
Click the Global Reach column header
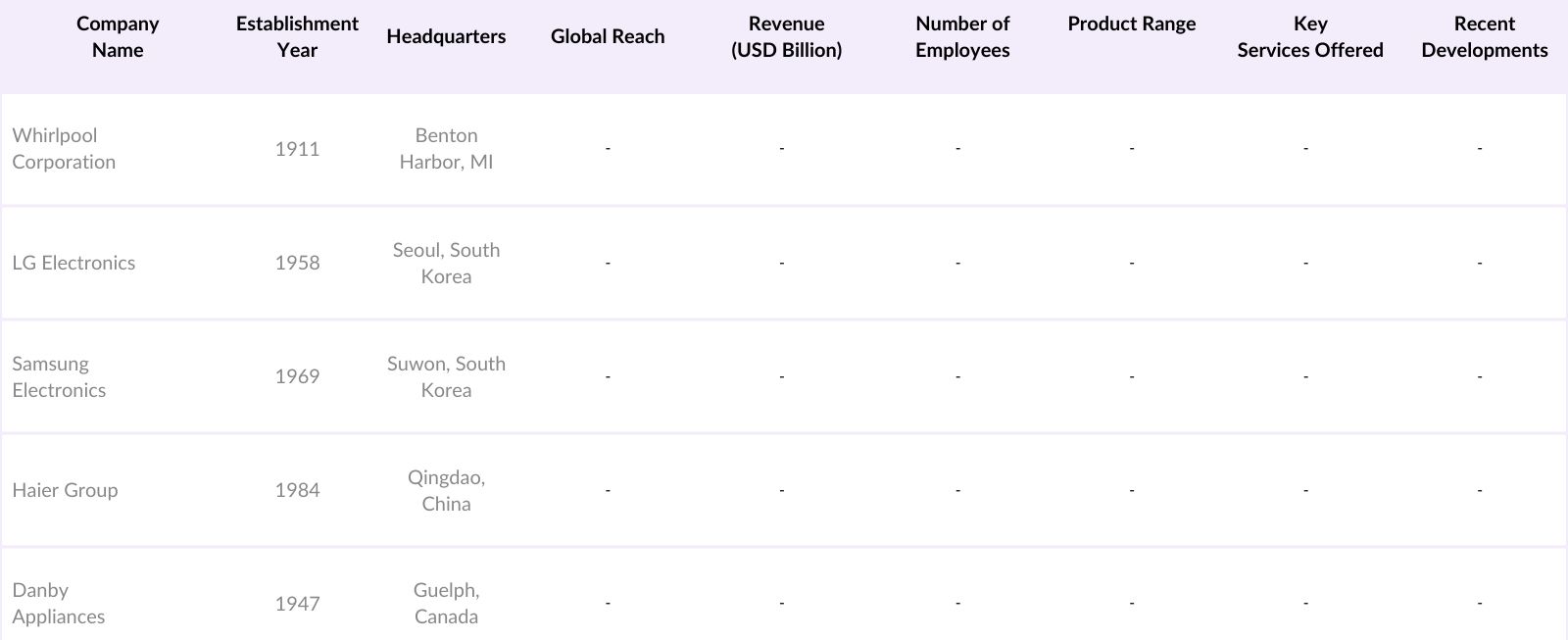pos(608,36)
